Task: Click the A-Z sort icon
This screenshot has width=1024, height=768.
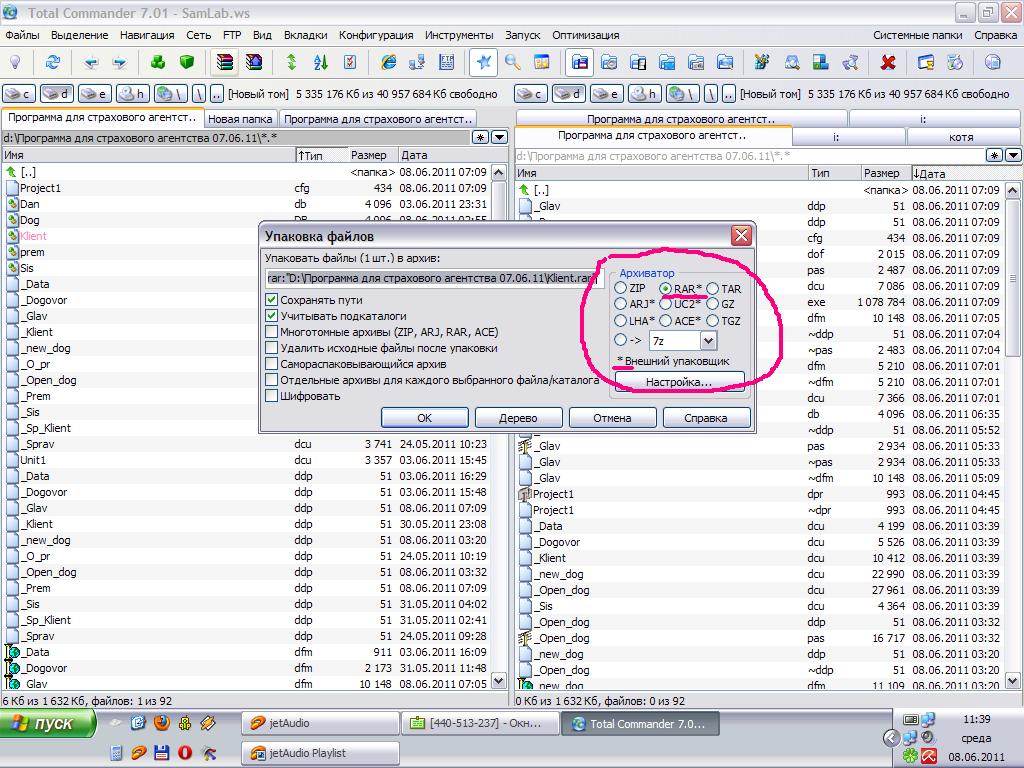Action: point(321,63)
